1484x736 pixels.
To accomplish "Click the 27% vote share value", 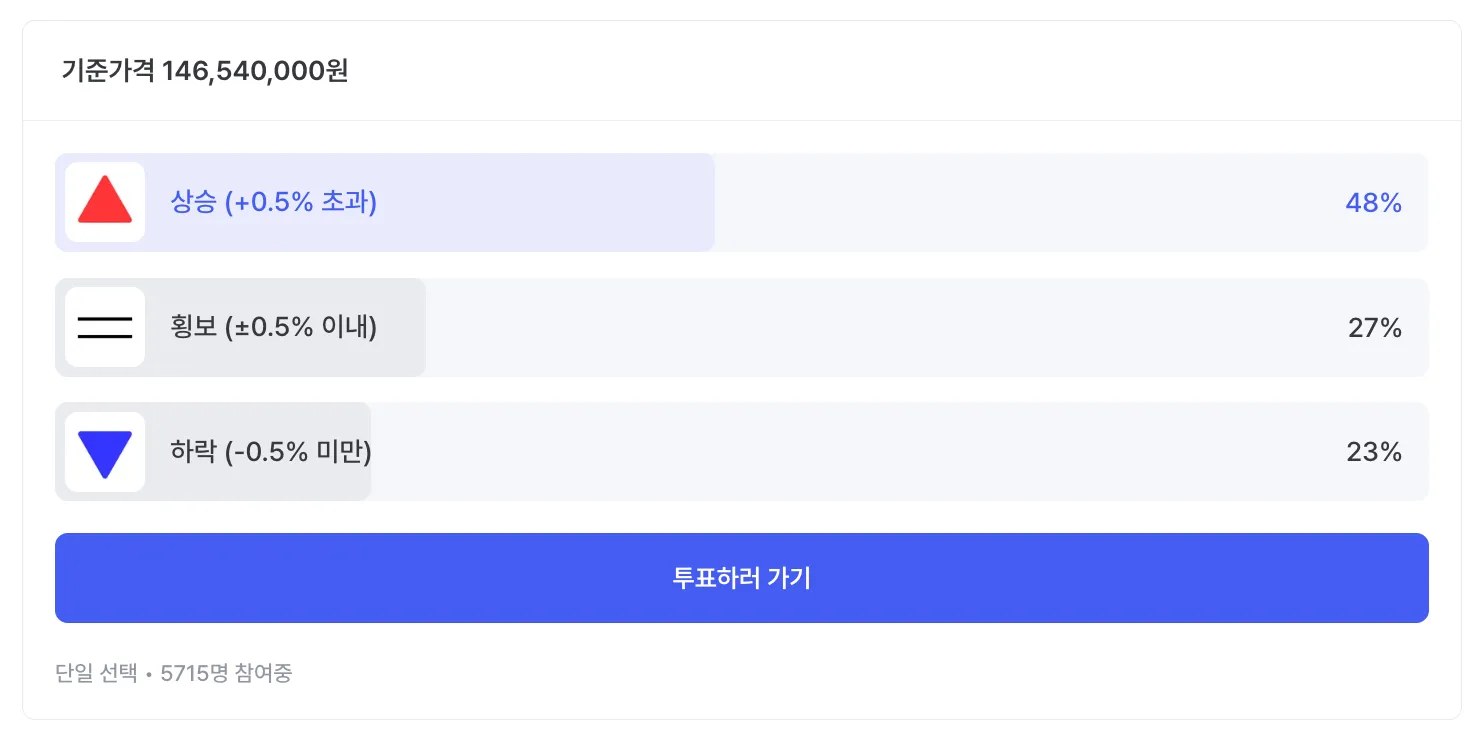I will (1374, 328).
